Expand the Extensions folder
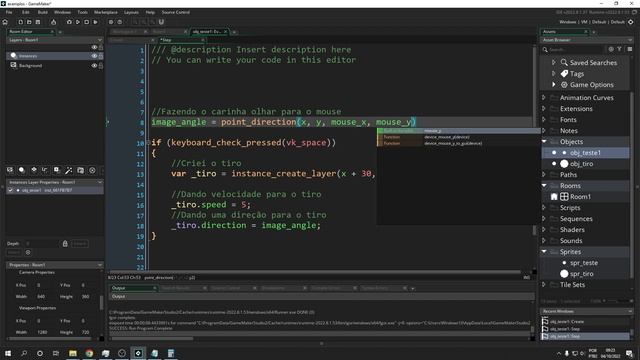The width and height of the screenshot is (640, 360). (x=544, y=109)
